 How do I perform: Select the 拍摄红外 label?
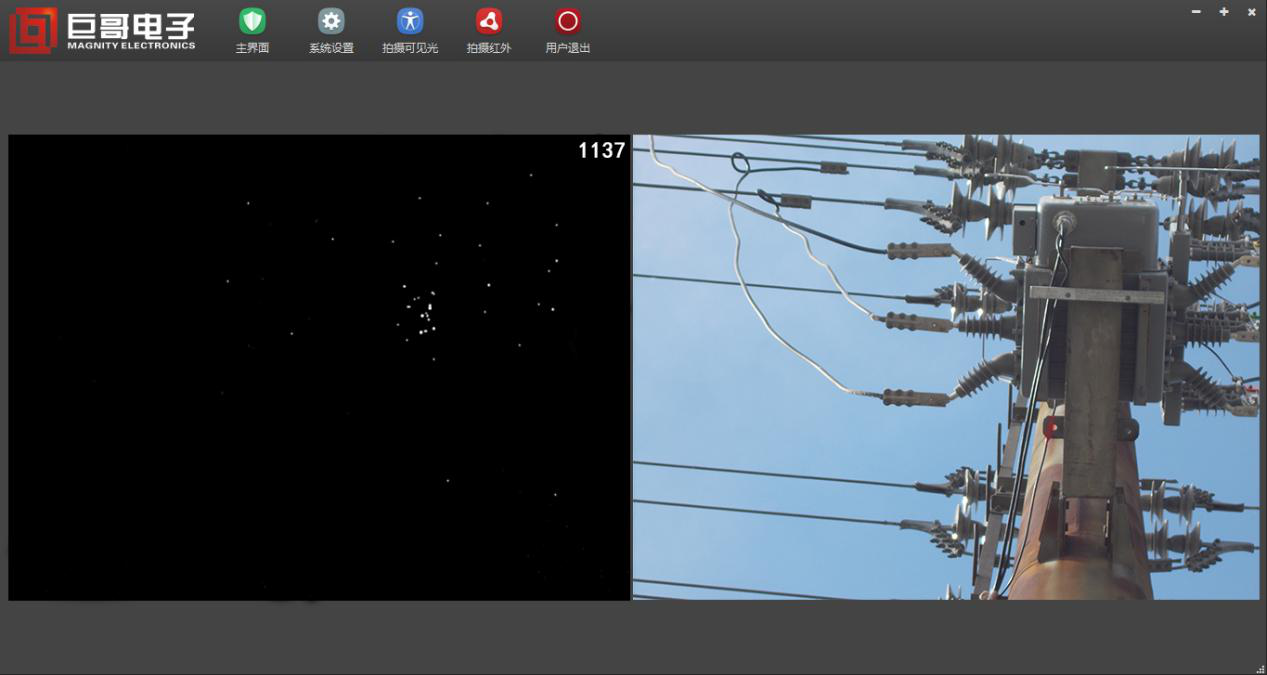(x=489, y=48)
